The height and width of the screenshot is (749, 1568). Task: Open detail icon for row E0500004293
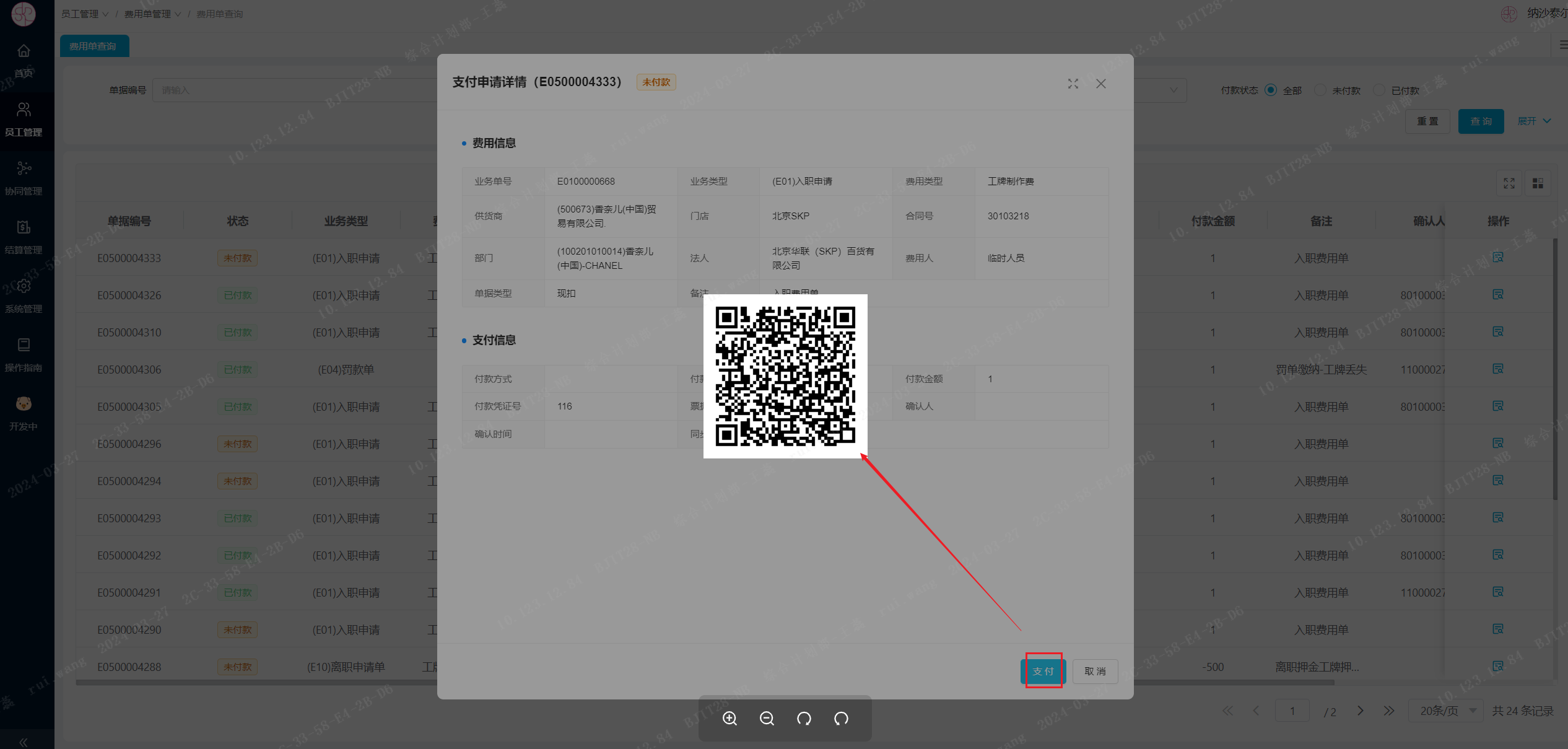[1498, 517]
